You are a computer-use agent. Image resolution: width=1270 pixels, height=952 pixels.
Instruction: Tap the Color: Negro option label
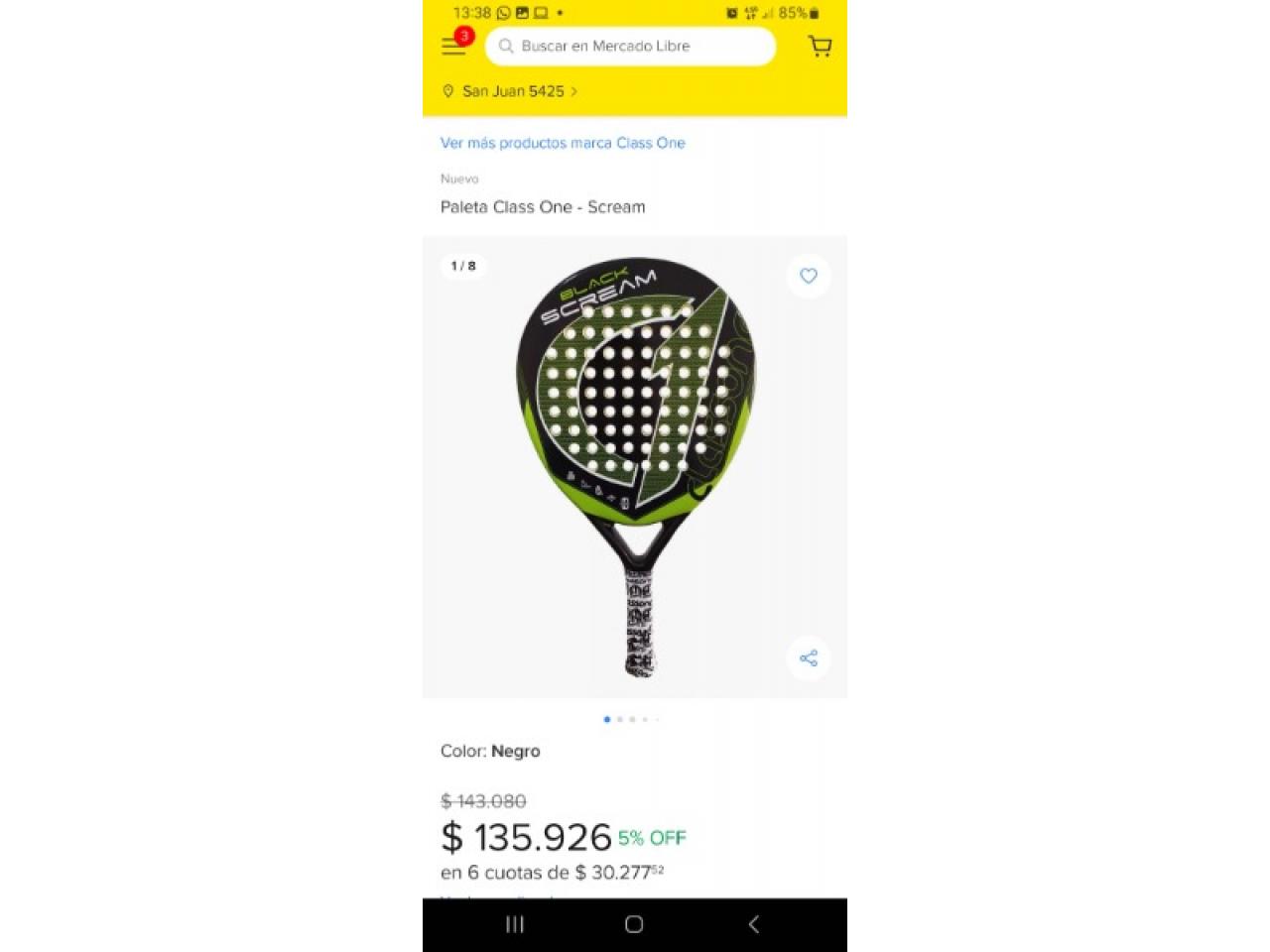(490, 751)
